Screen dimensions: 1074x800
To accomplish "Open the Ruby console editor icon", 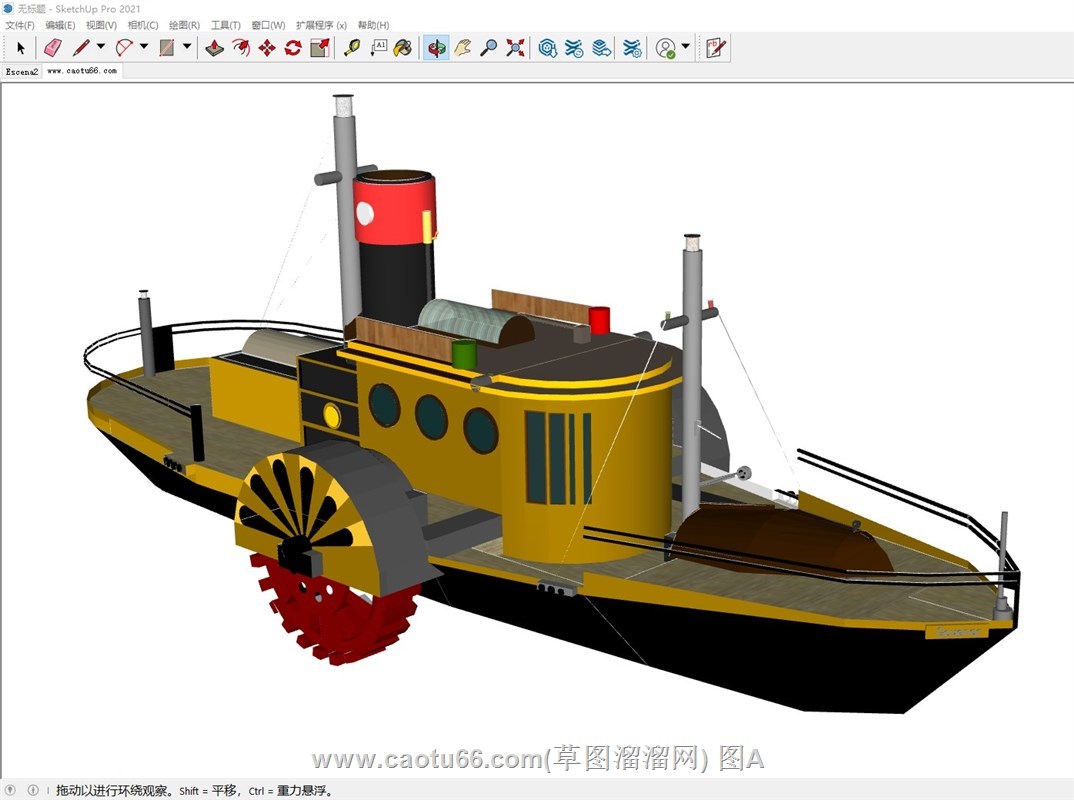I will (x=715, y=47).
